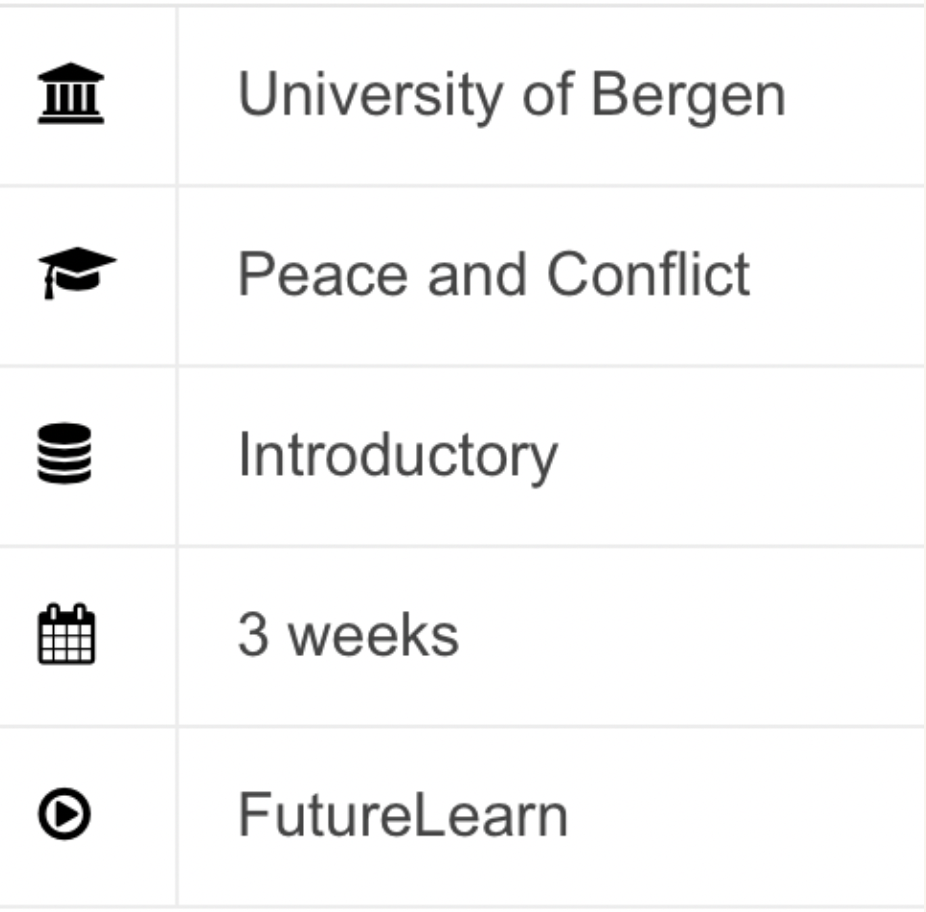Click the calendar icon's top binding rings
The image size is (926, 912).
click(x=66, y=612)
